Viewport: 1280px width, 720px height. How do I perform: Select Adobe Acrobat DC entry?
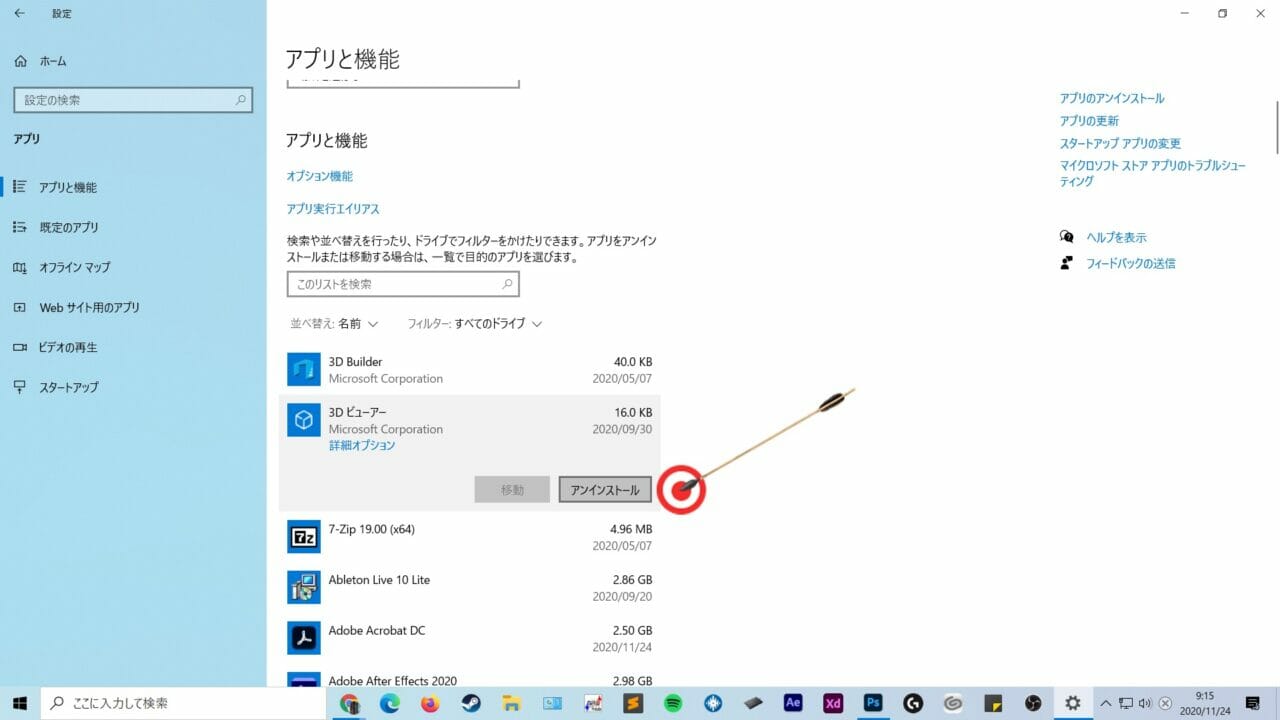[x=470, y=638]
